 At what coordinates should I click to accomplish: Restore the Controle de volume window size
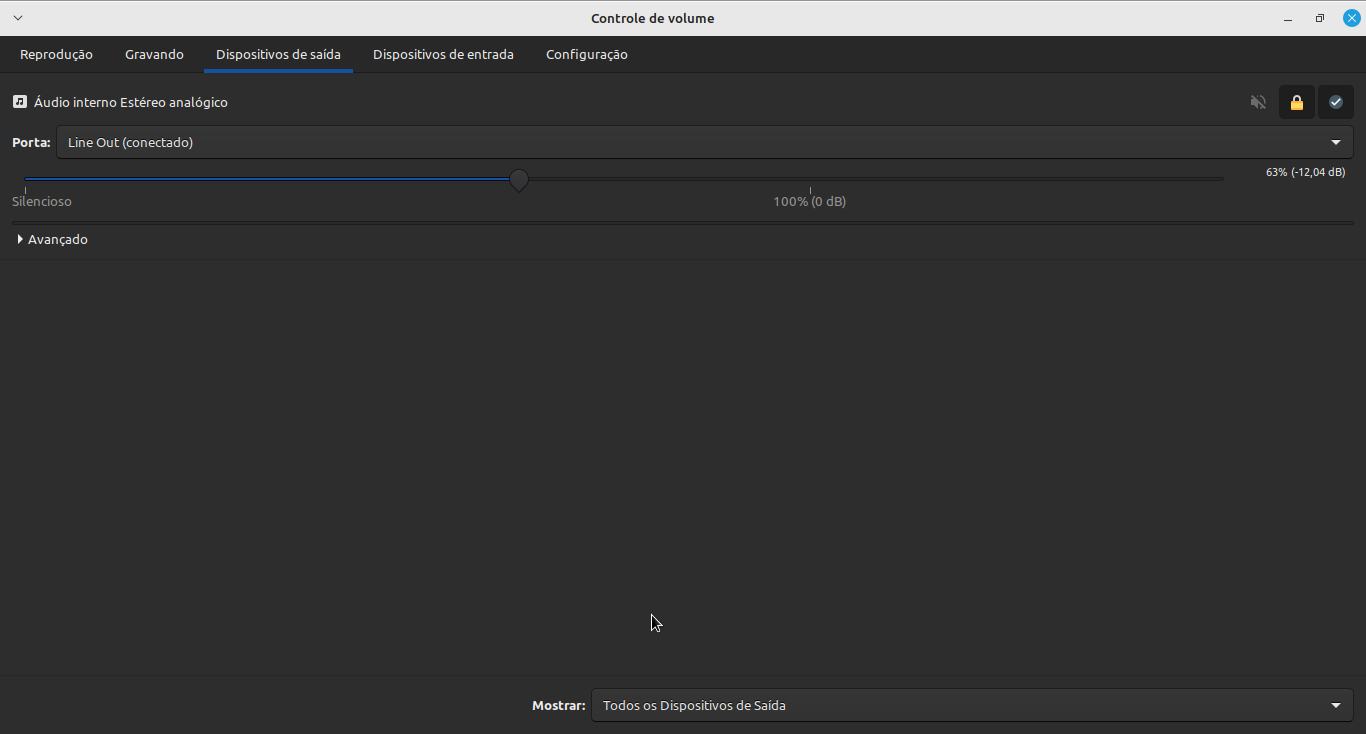(x=1319, y=18)
